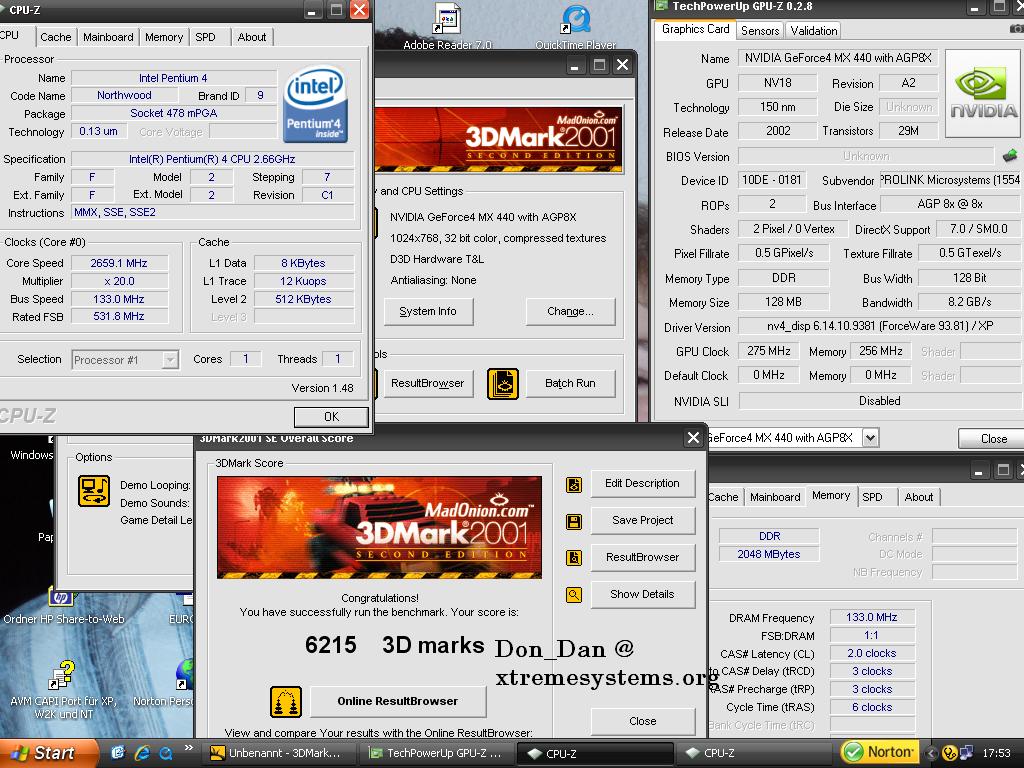Click the ResultBrowser button in 3DMark main window
This screenshot has width=1024, height=768.
pos(428,383)
